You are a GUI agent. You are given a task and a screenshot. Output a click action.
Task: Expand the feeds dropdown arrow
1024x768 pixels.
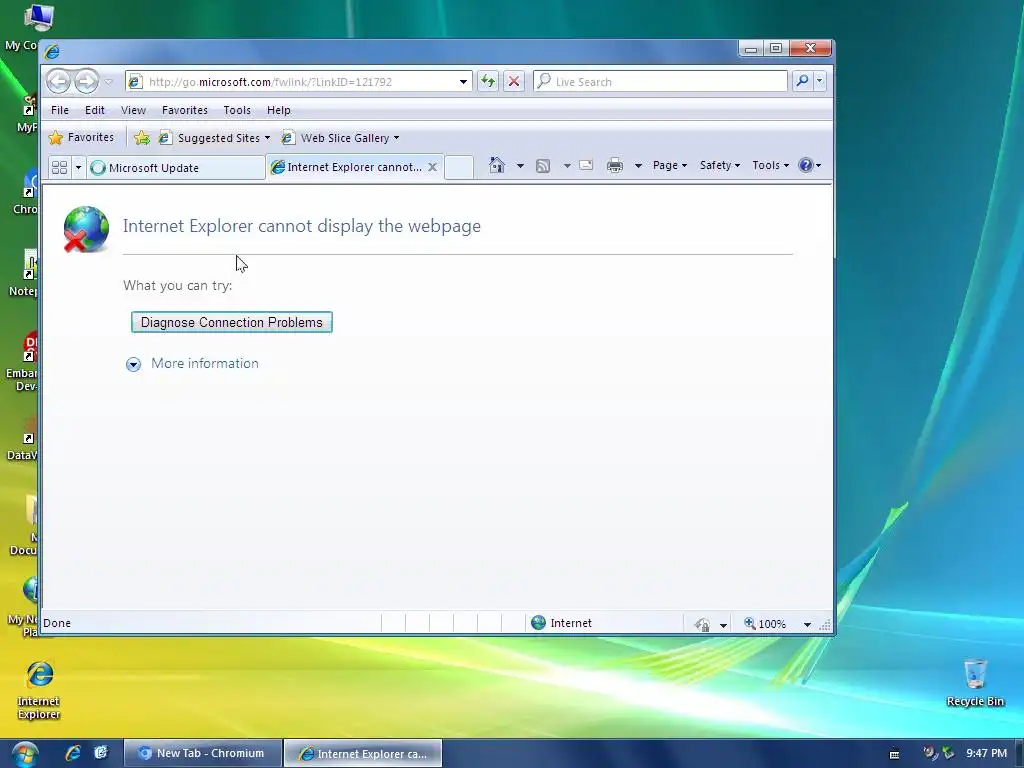(567, 166)
